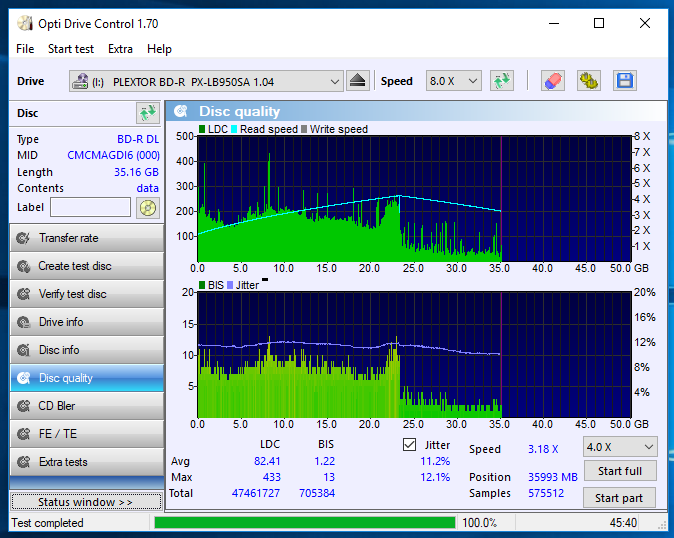Click the floppy disk save icon
Viewport: 674px width, 538px height.
625,81
